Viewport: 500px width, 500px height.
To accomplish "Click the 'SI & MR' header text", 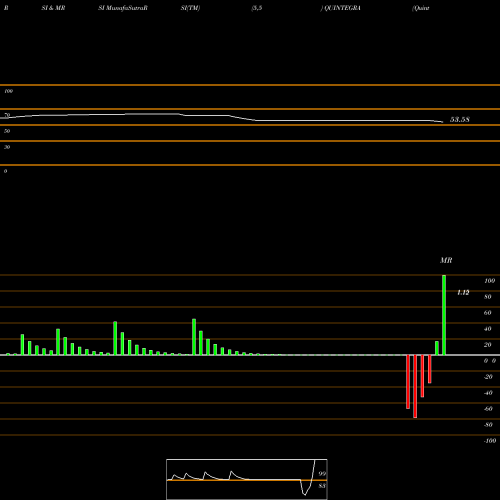I will [x=53, y=8].
